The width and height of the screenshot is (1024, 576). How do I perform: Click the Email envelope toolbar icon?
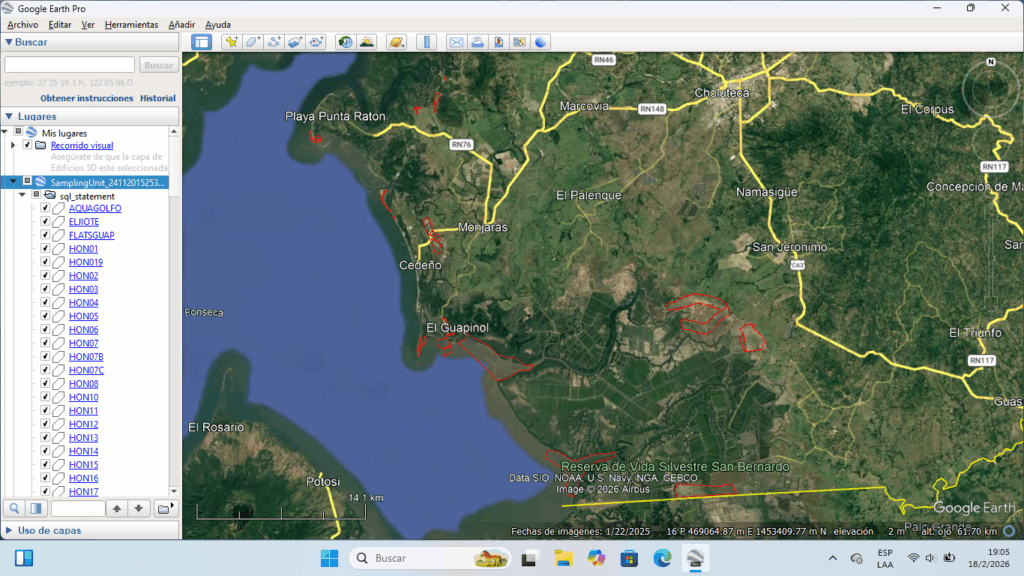coord(456,42)
